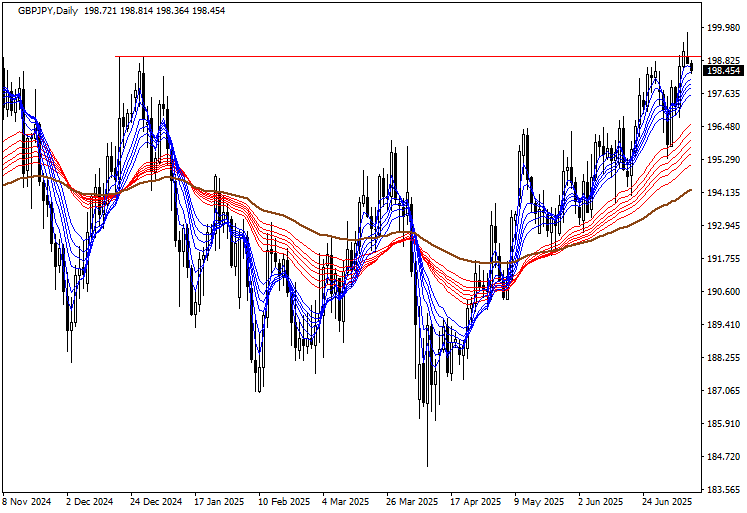Click the 9 May 2025 date label
This screenshot has width=747, height=513.
coord(539,502)
